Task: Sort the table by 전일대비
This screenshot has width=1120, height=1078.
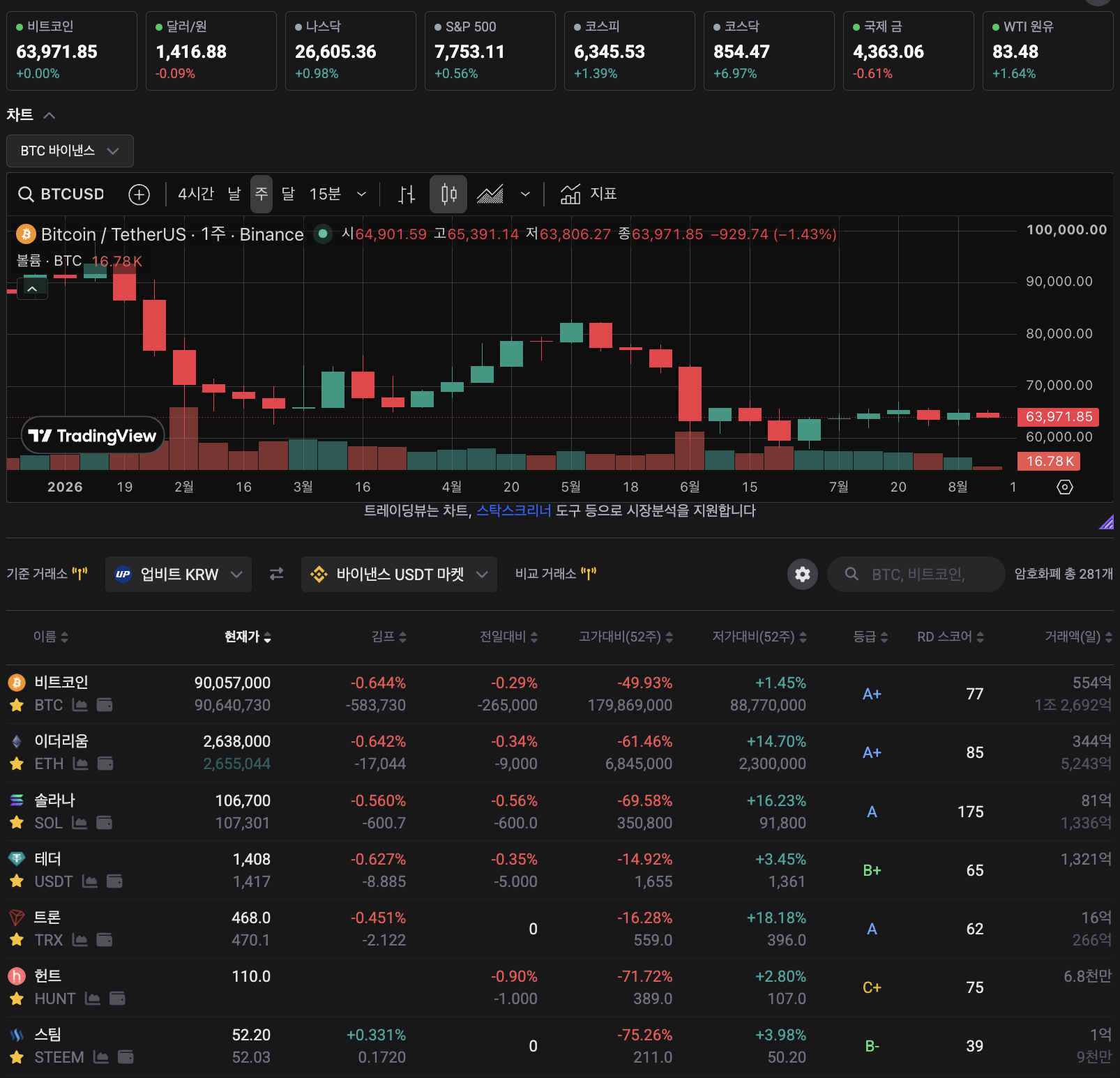Action: [508, 637]
